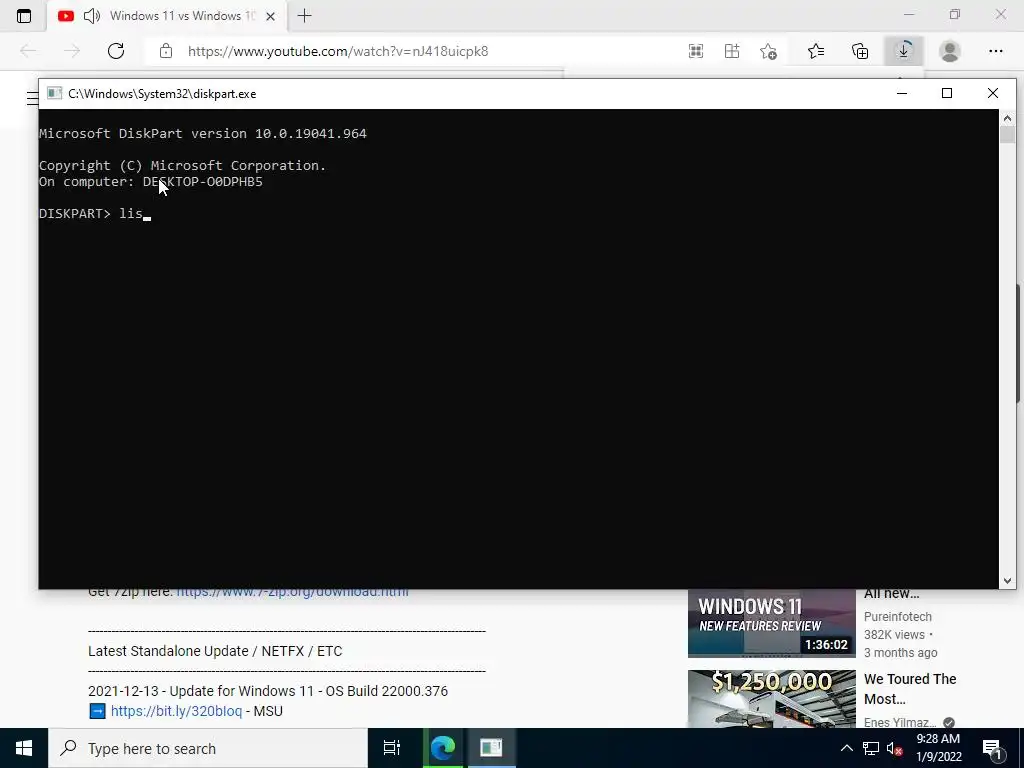Open the 'We Toured The Most...' video title
The image size is (1024, 768).
click(910, 689)
